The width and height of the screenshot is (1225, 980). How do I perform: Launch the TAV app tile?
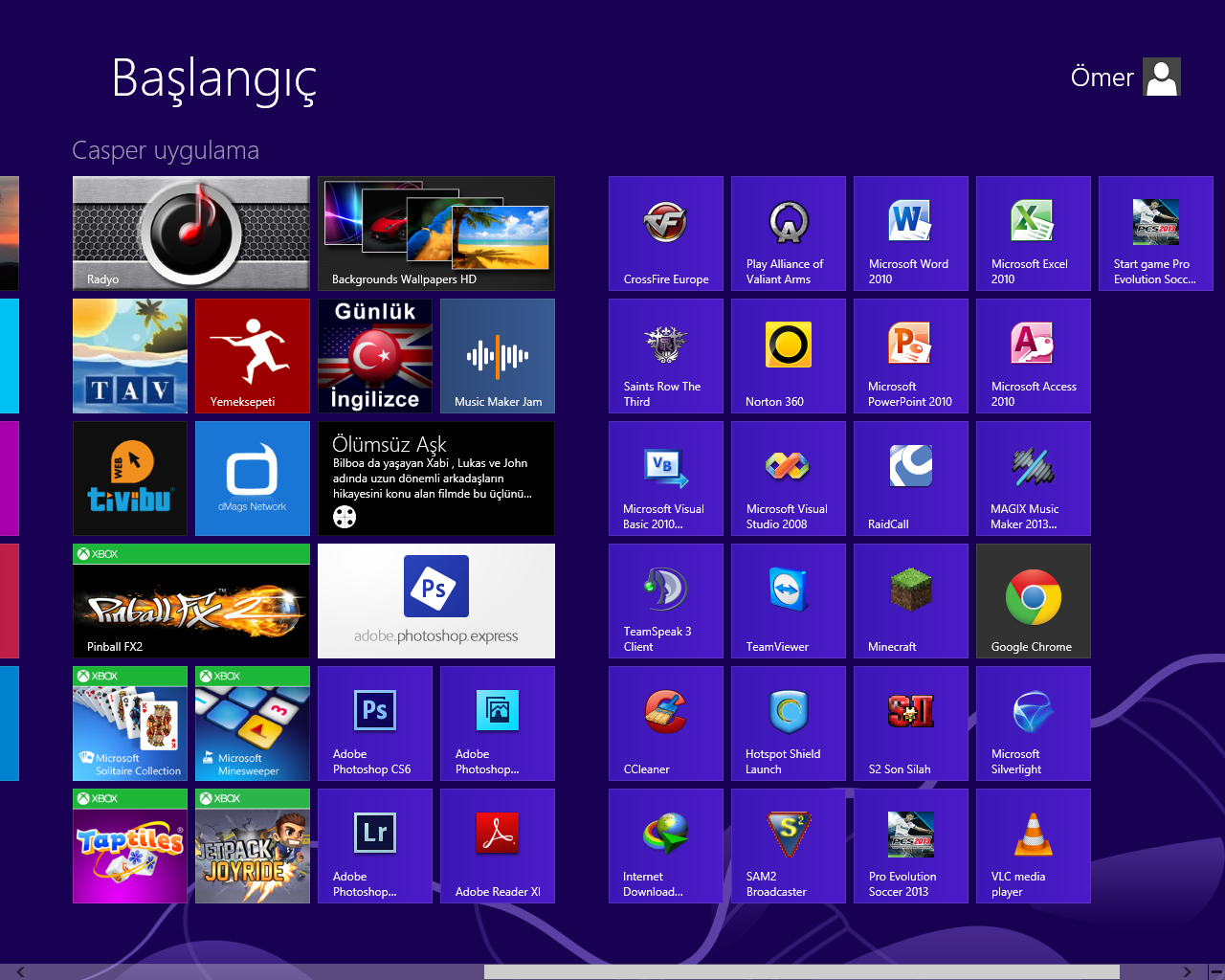click(x=130, y=356)
